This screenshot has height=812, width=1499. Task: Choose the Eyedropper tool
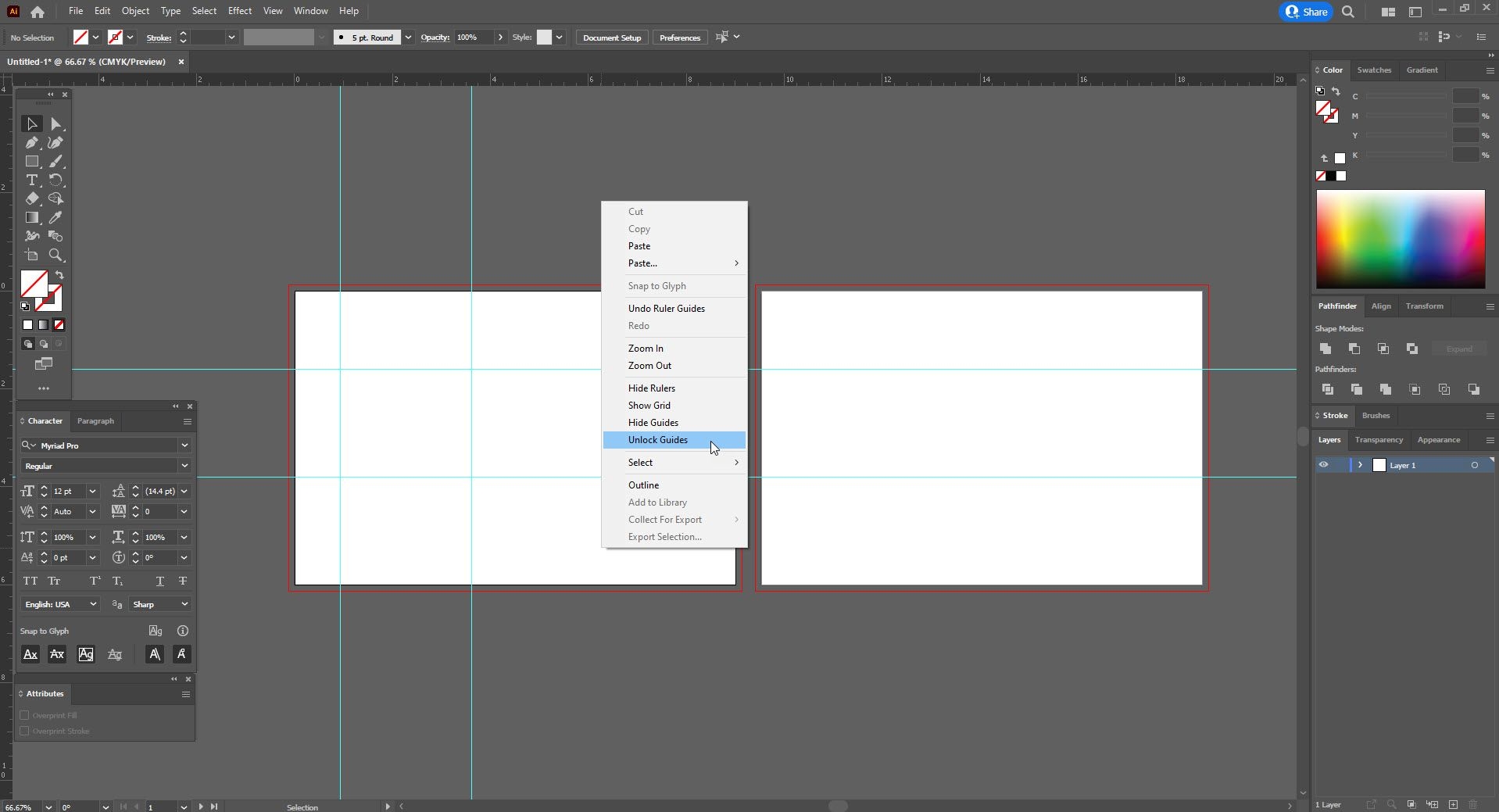[55, 218]
